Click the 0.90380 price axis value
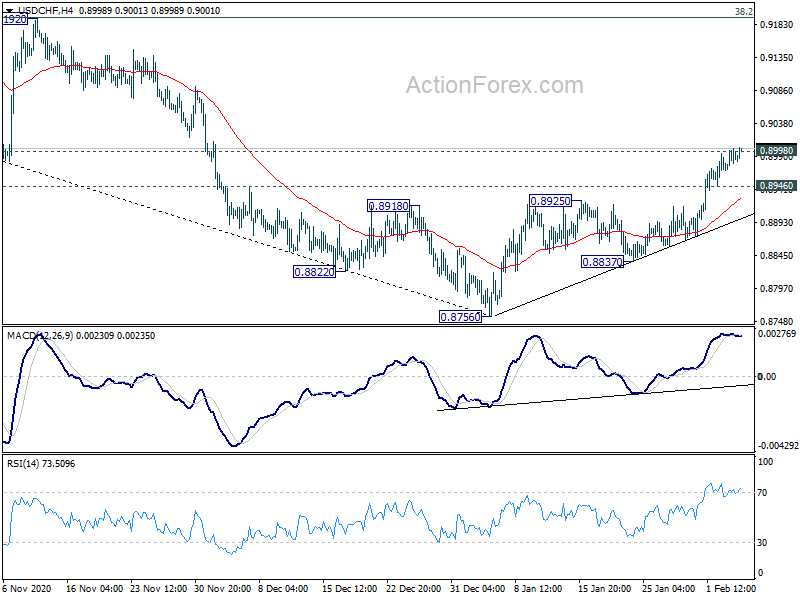This screenshot has width=800, height=600. 777,123
